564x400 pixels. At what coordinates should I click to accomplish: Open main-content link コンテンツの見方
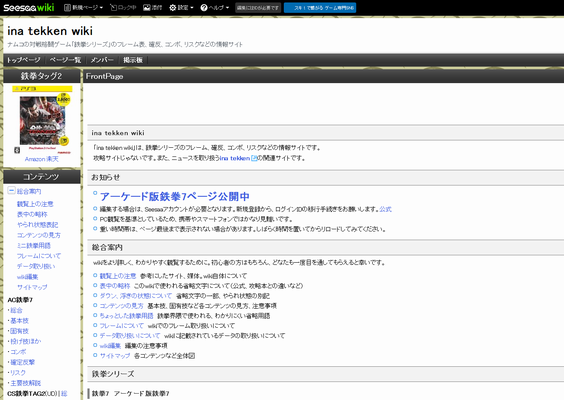(122, 306)
